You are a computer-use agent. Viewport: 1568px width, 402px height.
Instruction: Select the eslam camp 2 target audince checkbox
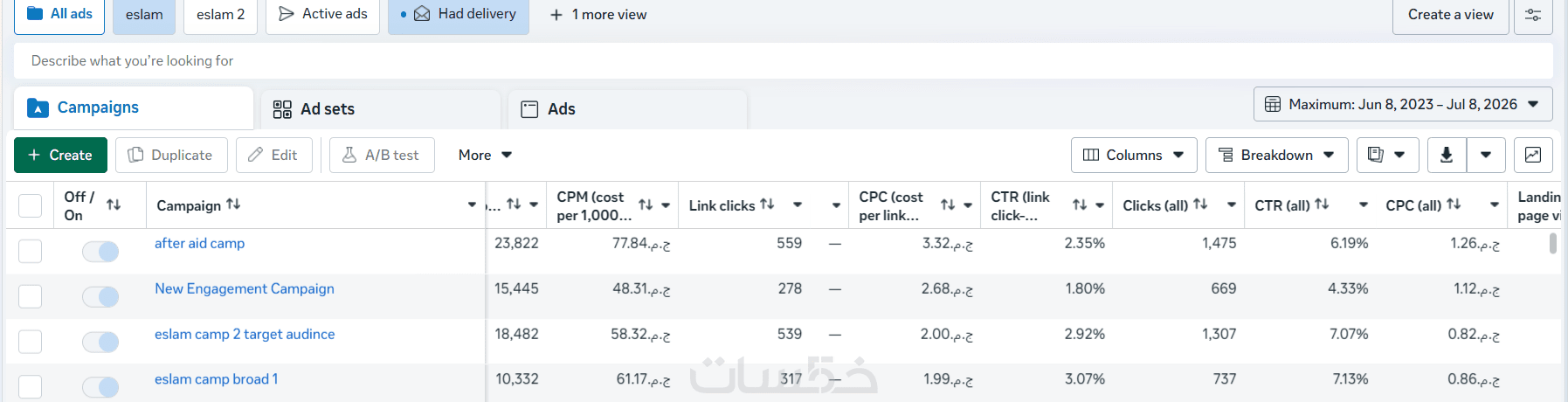(x=31, y=342)
